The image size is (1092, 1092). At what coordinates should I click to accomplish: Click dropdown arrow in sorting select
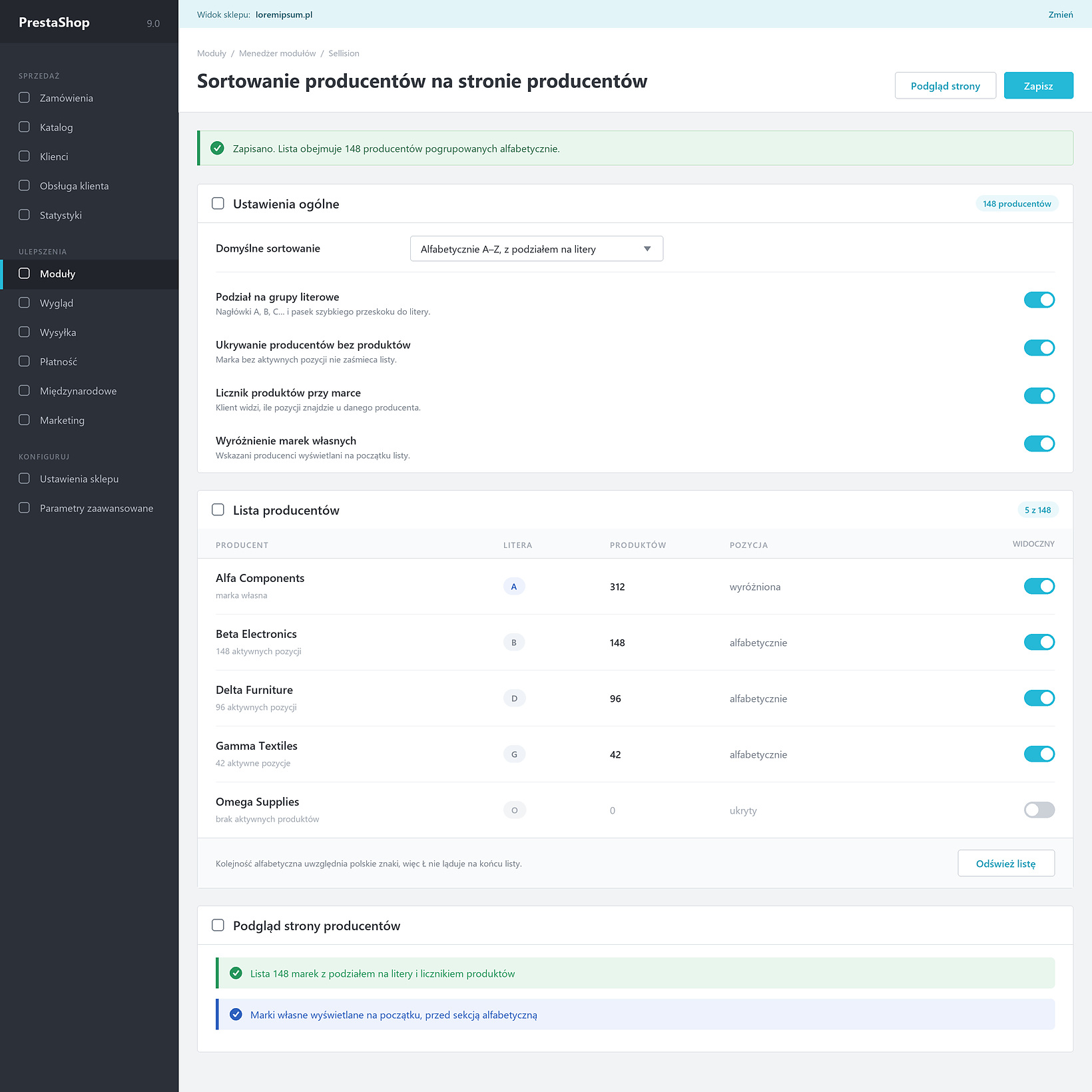[x=647, y=249]
